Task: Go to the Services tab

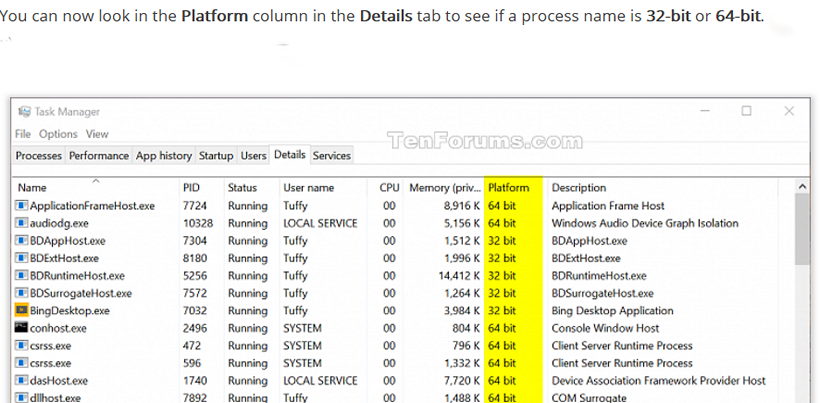Action: pos(332,156)
